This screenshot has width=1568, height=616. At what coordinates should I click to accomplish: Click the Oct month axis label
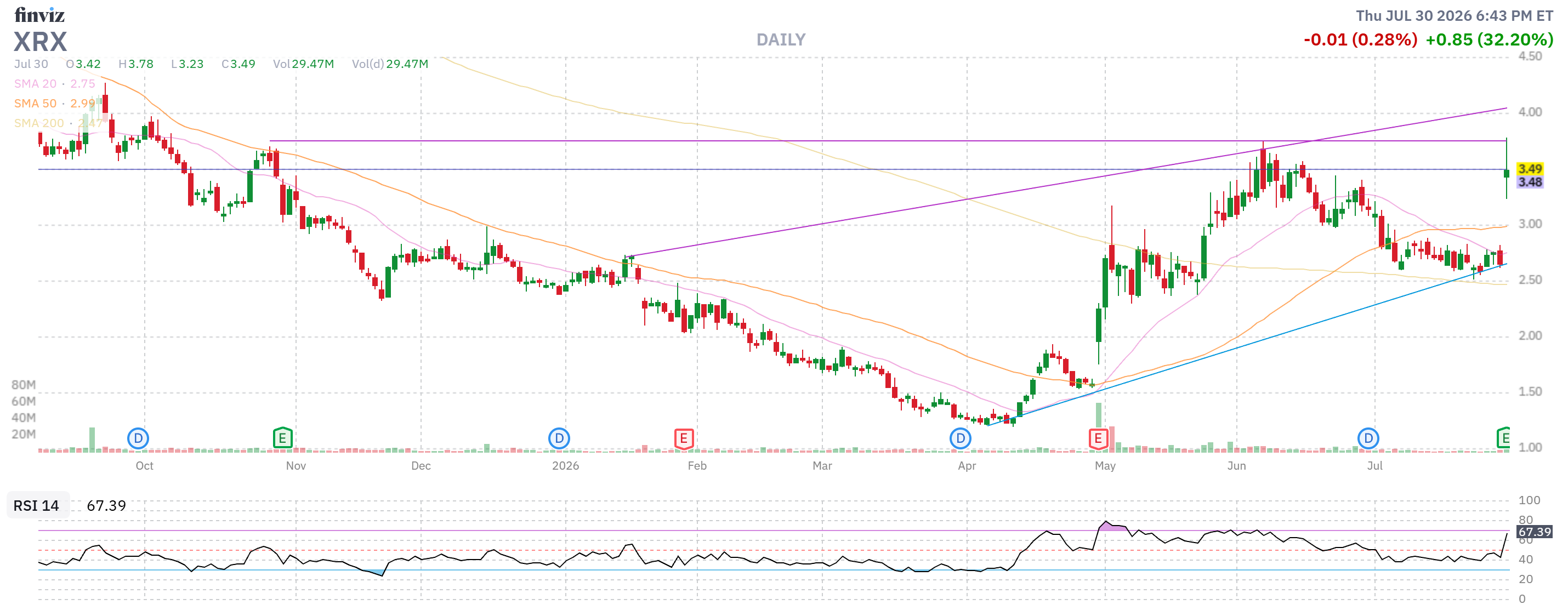tap(144, 466)
